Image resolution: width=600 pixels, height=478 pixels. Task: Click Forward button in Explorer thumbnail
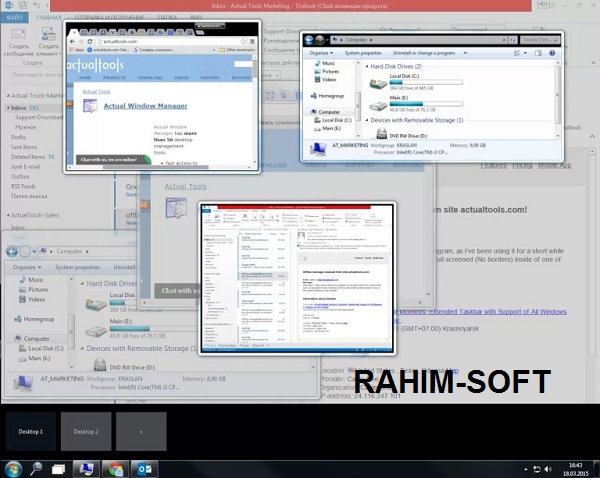320,40
